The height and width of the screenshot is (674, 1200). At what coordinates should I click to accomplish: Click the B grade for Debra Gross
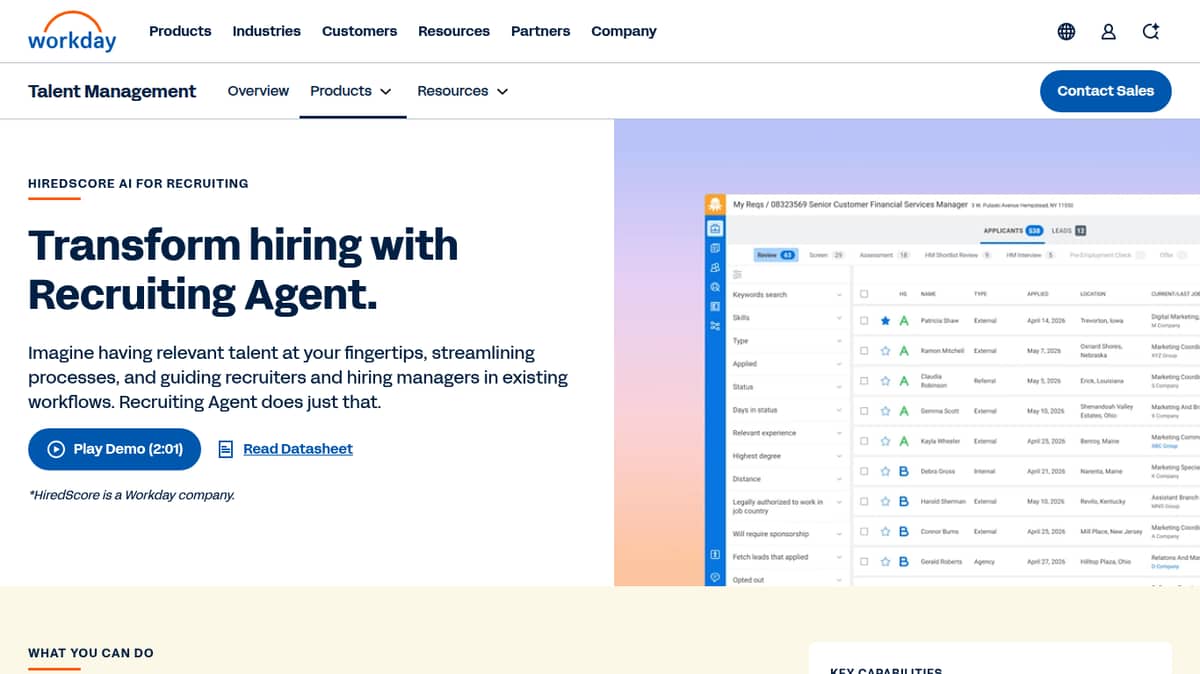tap(904, 471)
